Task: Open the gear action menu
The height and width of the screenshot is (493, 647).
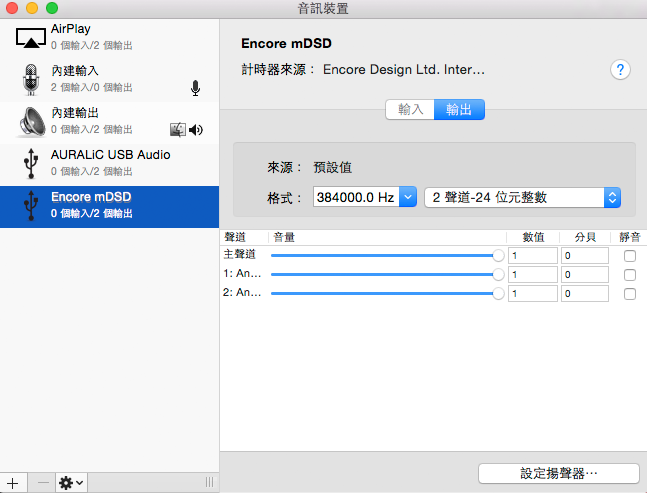Action: 71,483
